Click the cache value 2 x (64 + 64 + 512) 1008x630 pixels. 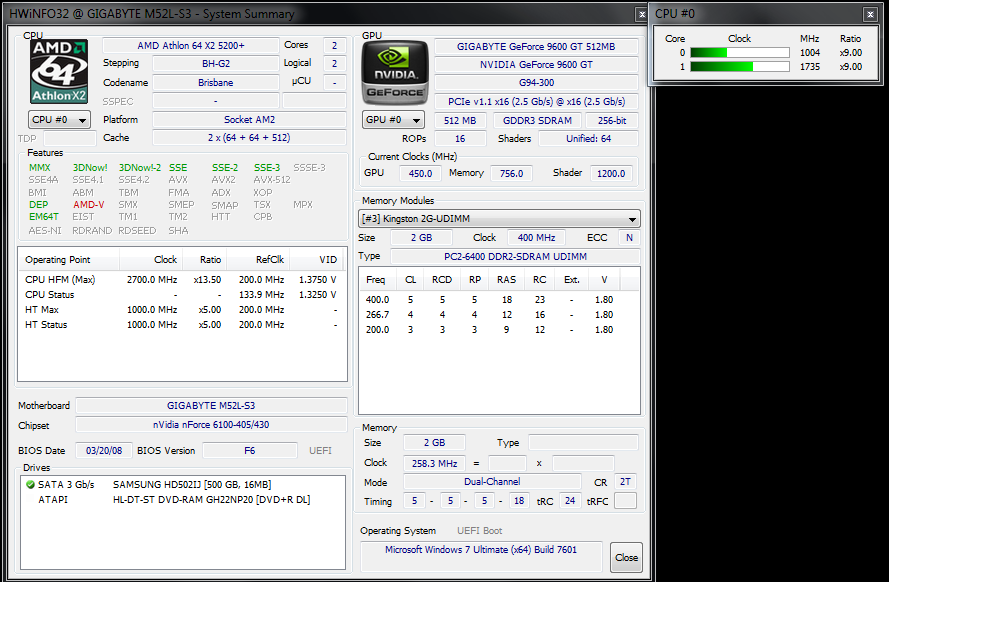249,138
